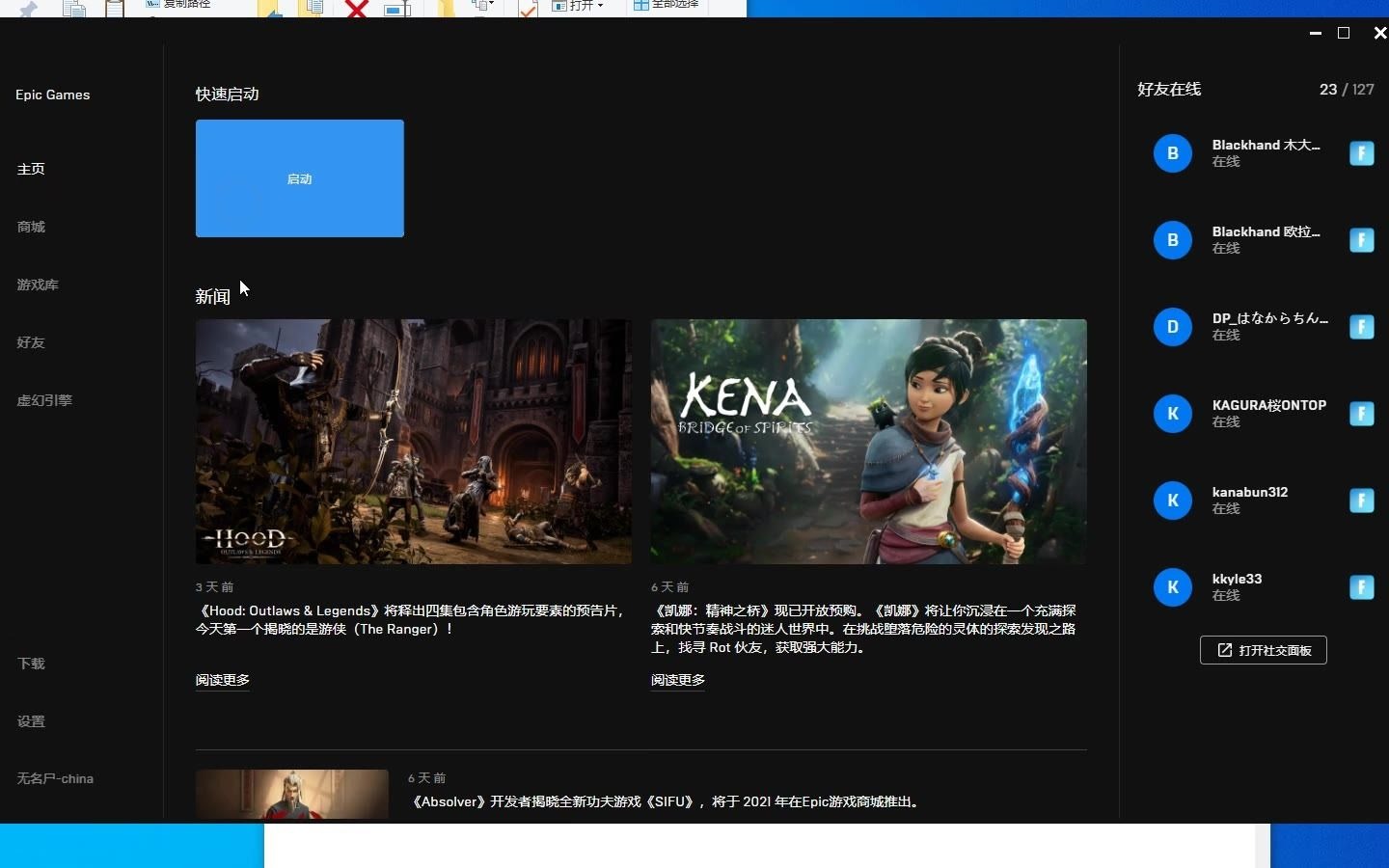Open the 虚幻引擎 Unreal Engine section

[44, 400]
